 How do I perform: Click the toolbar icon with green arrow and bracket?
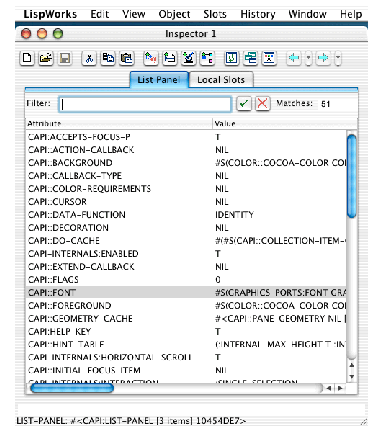pos(170,58)
